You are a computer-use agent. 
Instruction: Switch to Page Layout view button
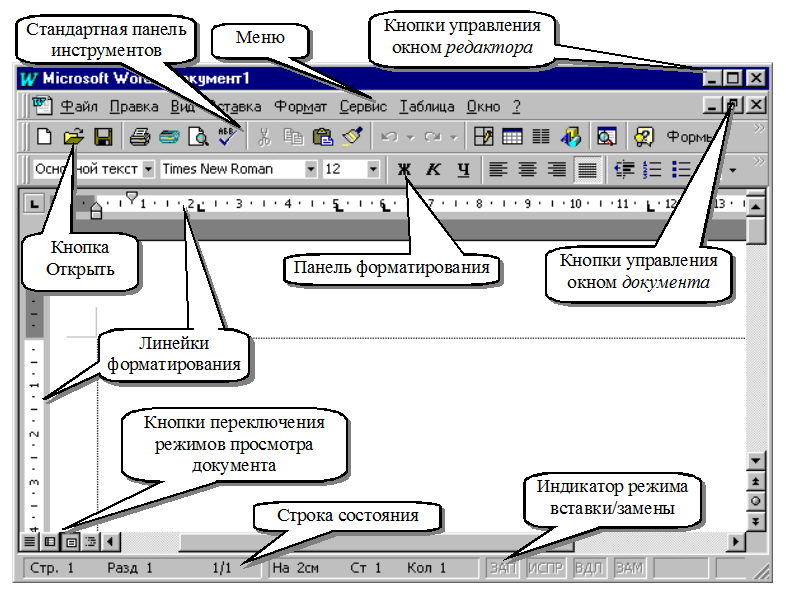[x=71, y=541]
